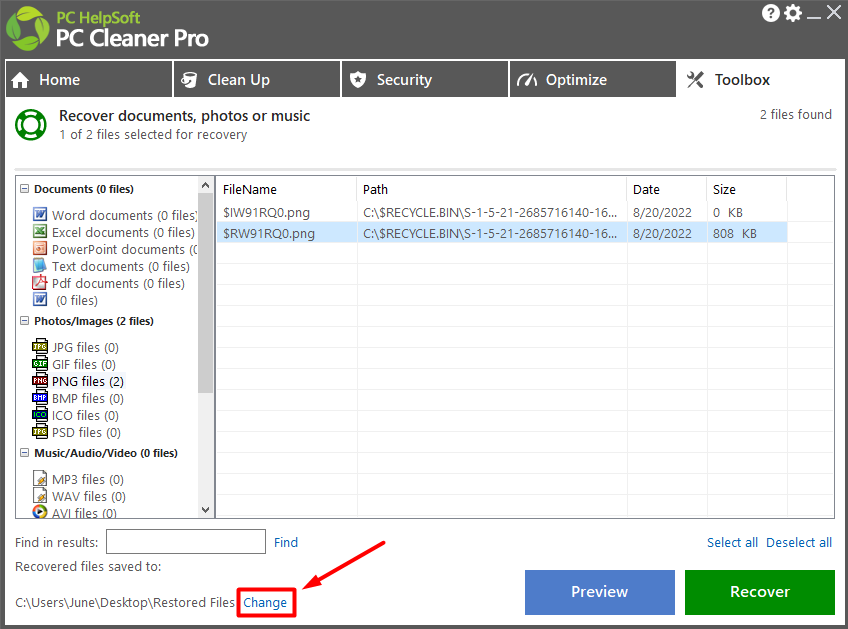Click the Pdf documents icon
This screenshot has height=629, width=848.
coord(39,282)
